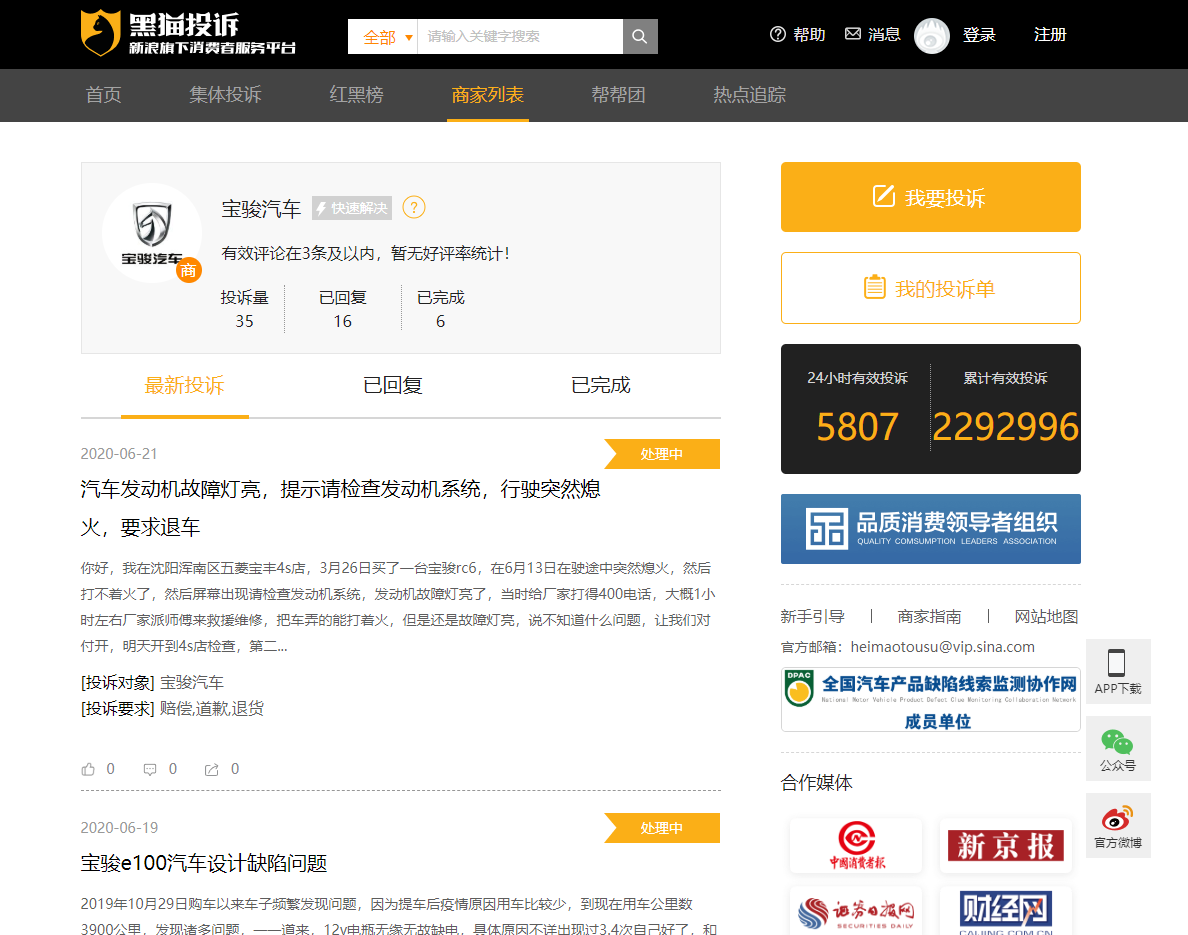Click the 黑猫投诉 site logo
Image resolution: width=1188 pixels, height=935 pixels.
(x=188, y=34)
